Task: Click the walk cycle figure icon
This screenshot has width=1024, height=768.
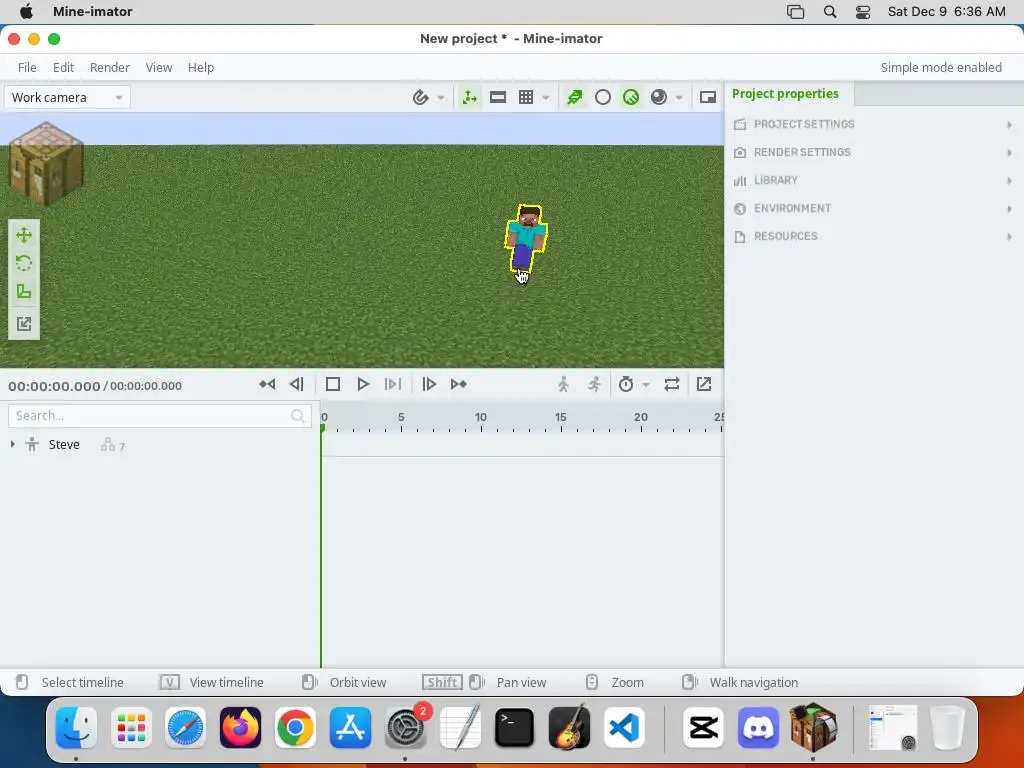Action: pyautogui.click(x=564, y=385)
